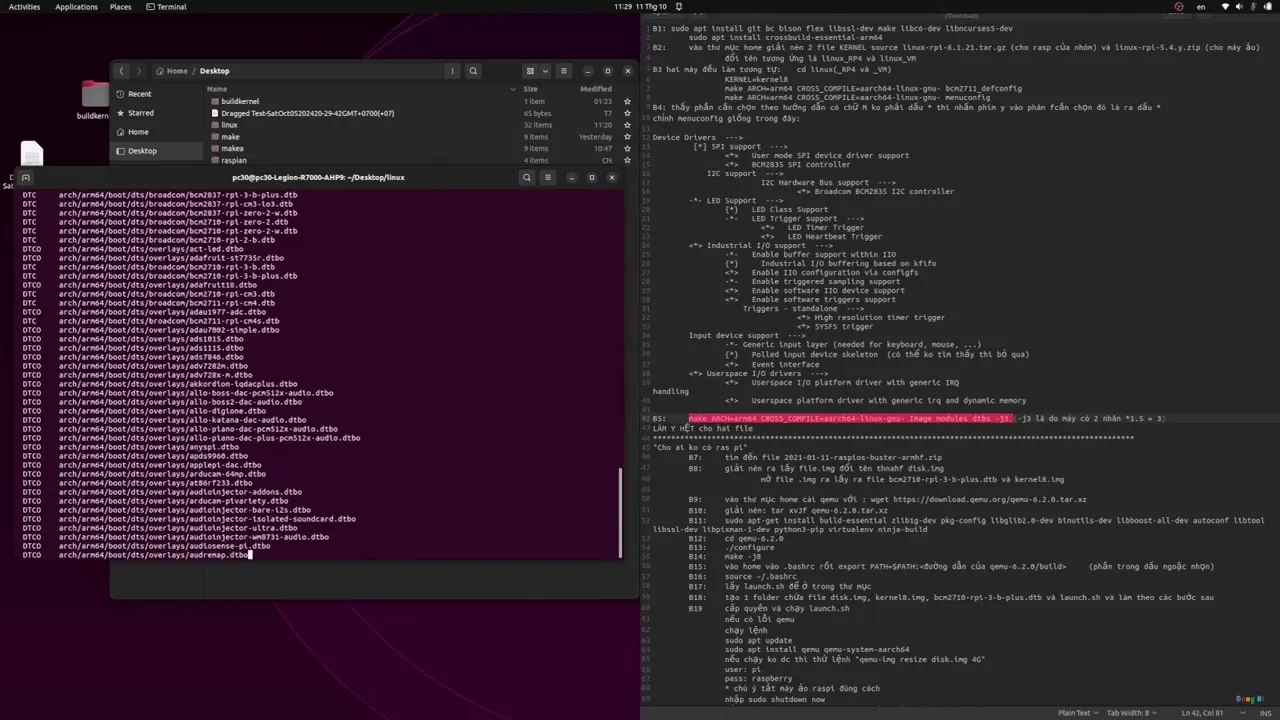Image resolution: width=1280 pixels, height=720 pixels.
Task: Search in the terminal window
Action: tap(526, 177)
